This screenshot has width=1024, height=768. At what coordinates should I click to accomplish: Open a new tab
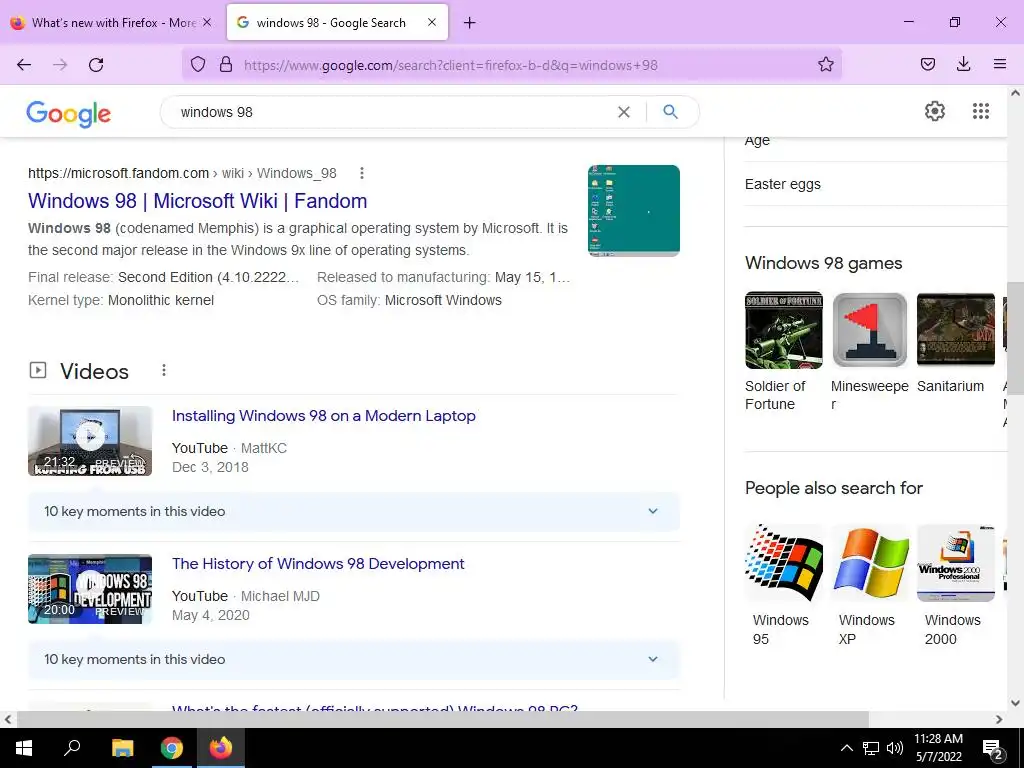470,23
